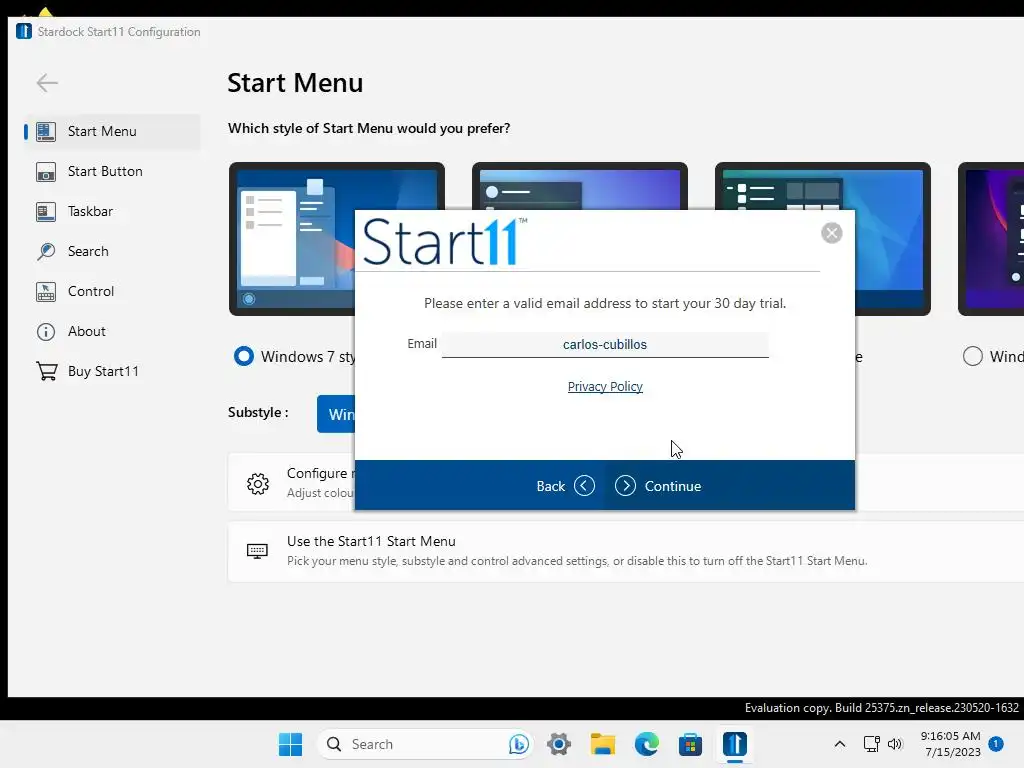Open the Windows Start button on taskbar

coord(290,744)
